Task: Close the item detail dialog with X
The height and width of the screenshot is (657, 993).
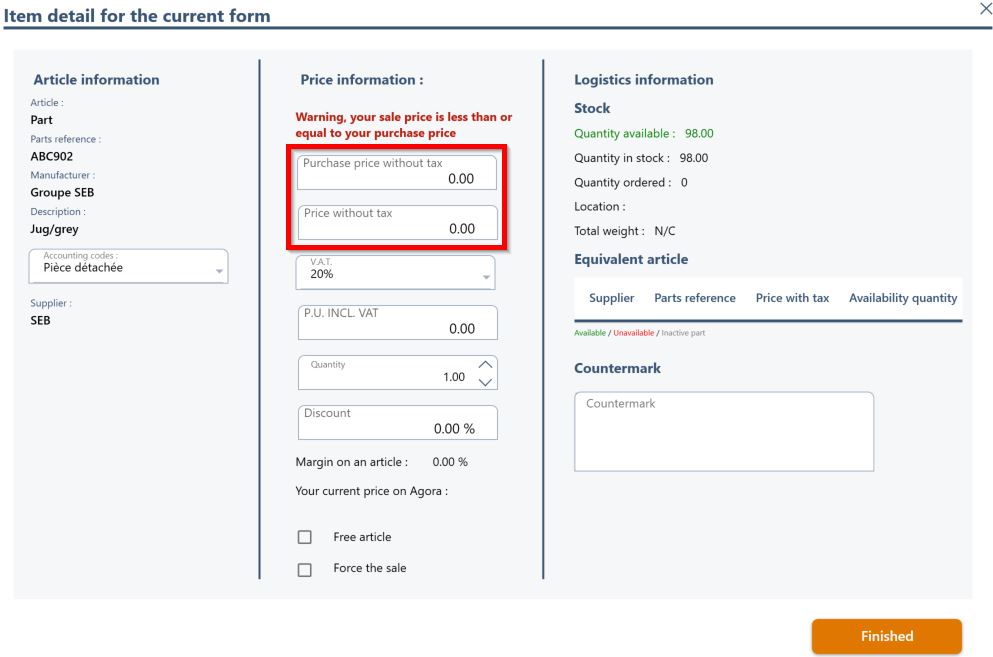Action: click(x=985, y=8)
